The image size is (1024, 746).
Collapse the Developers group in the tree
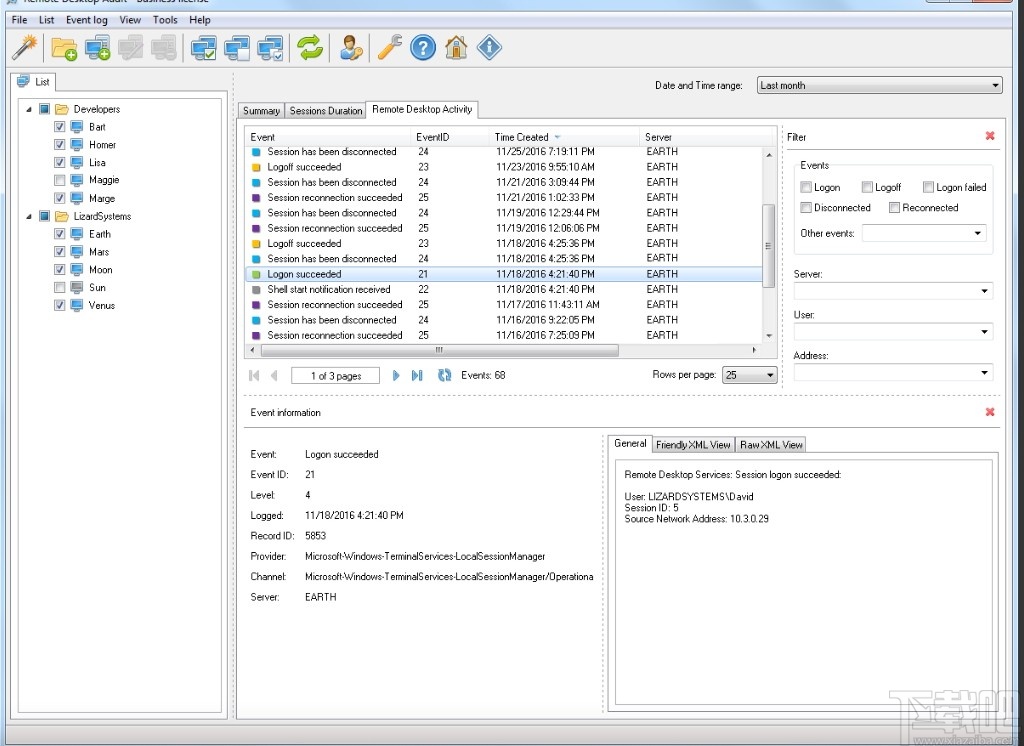[x=28, y=108]
